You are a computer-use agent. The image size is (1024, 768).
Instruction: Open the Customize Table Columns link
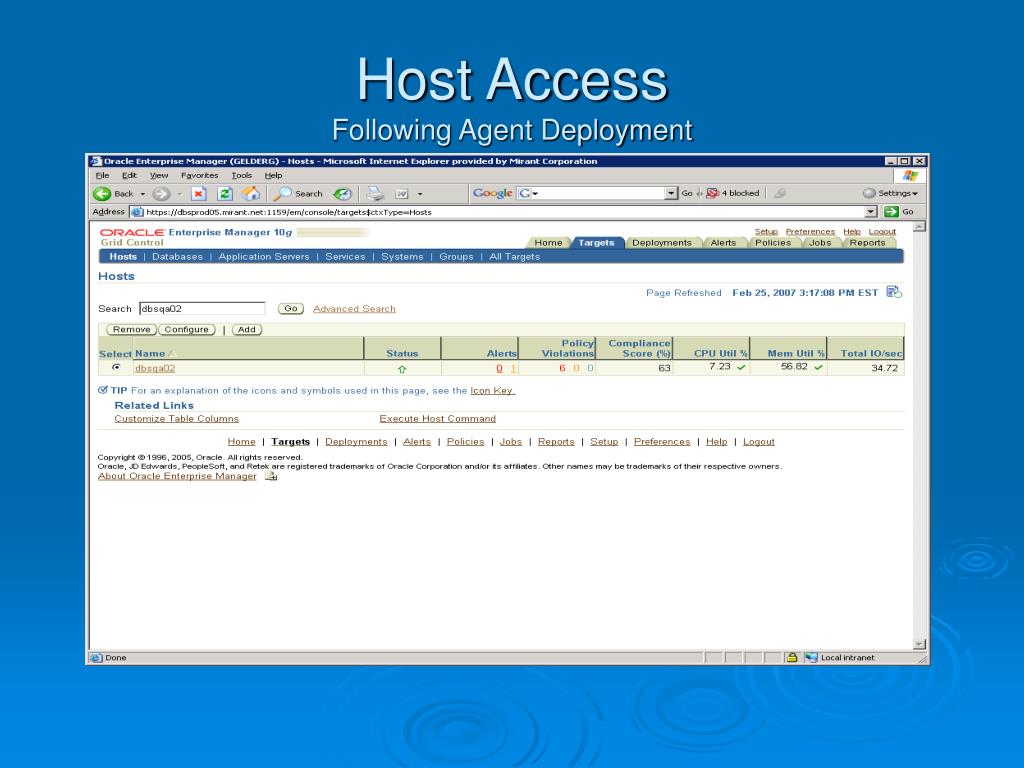(176, 419)
